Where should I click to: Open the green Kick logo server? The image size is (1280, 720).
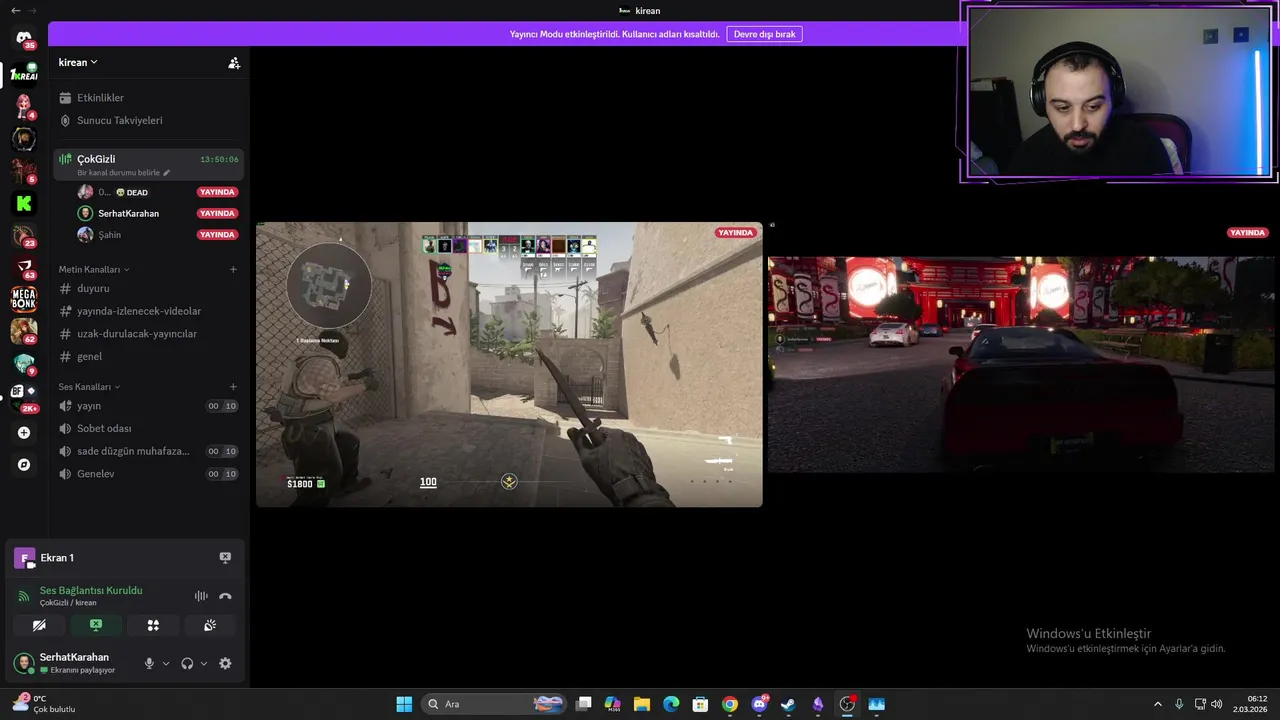(x=24, y=203)
